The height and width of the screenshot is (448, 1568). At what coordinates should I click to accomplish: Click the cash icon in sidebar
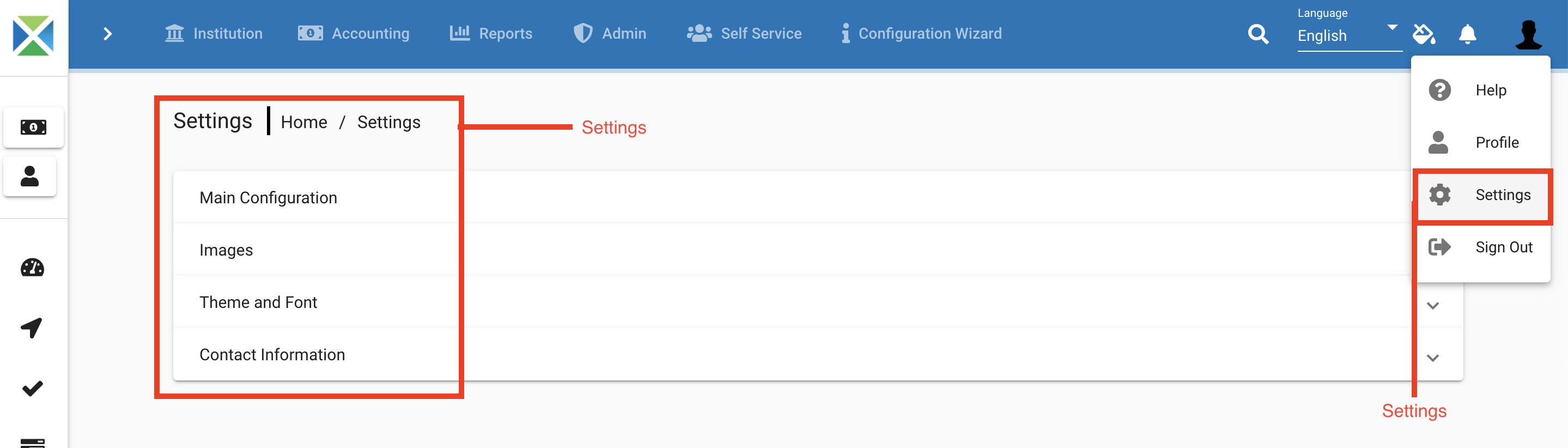pyautogui.click(x=33, y=127)
